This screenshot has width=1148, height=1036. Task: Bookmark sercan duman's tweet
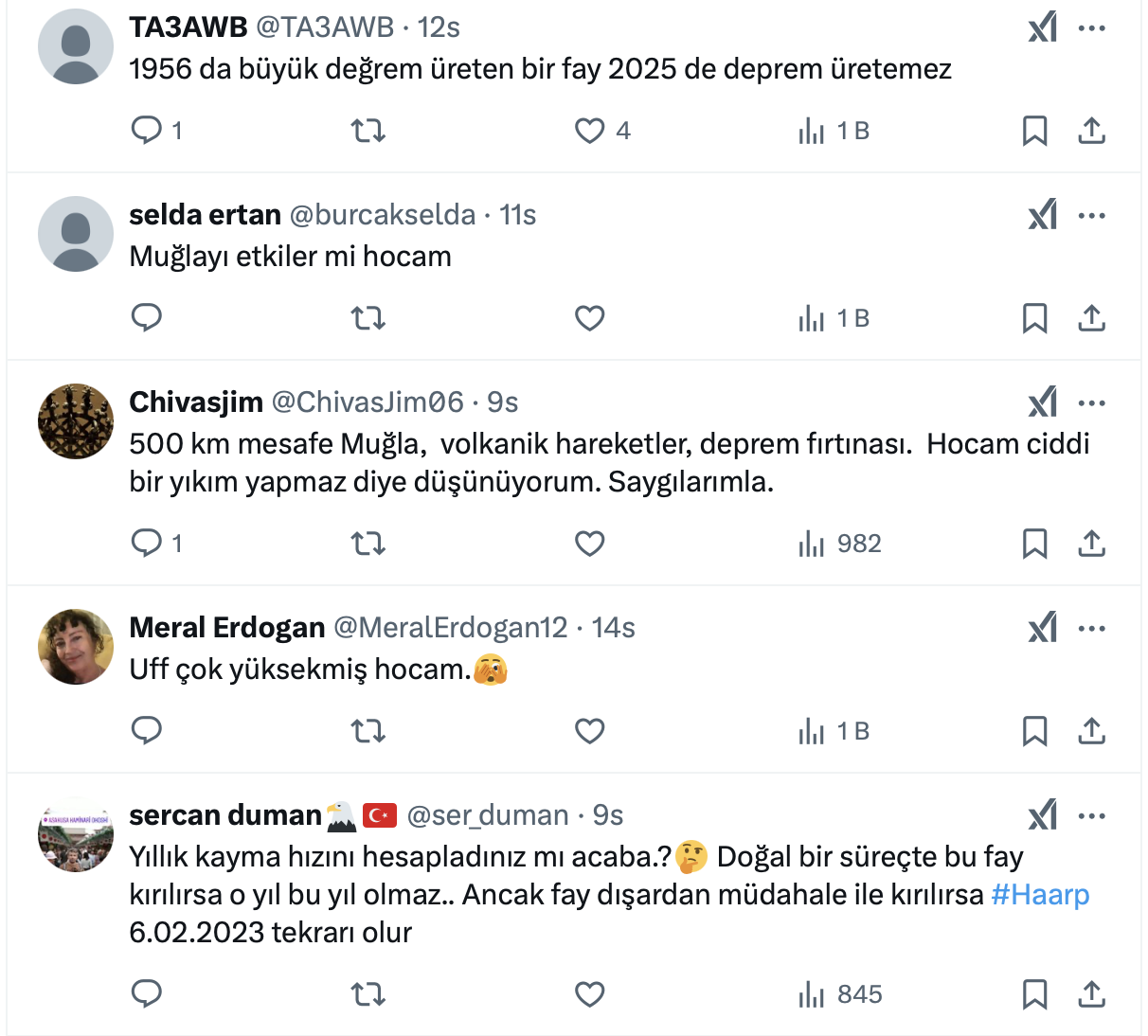pos(1034,994)
